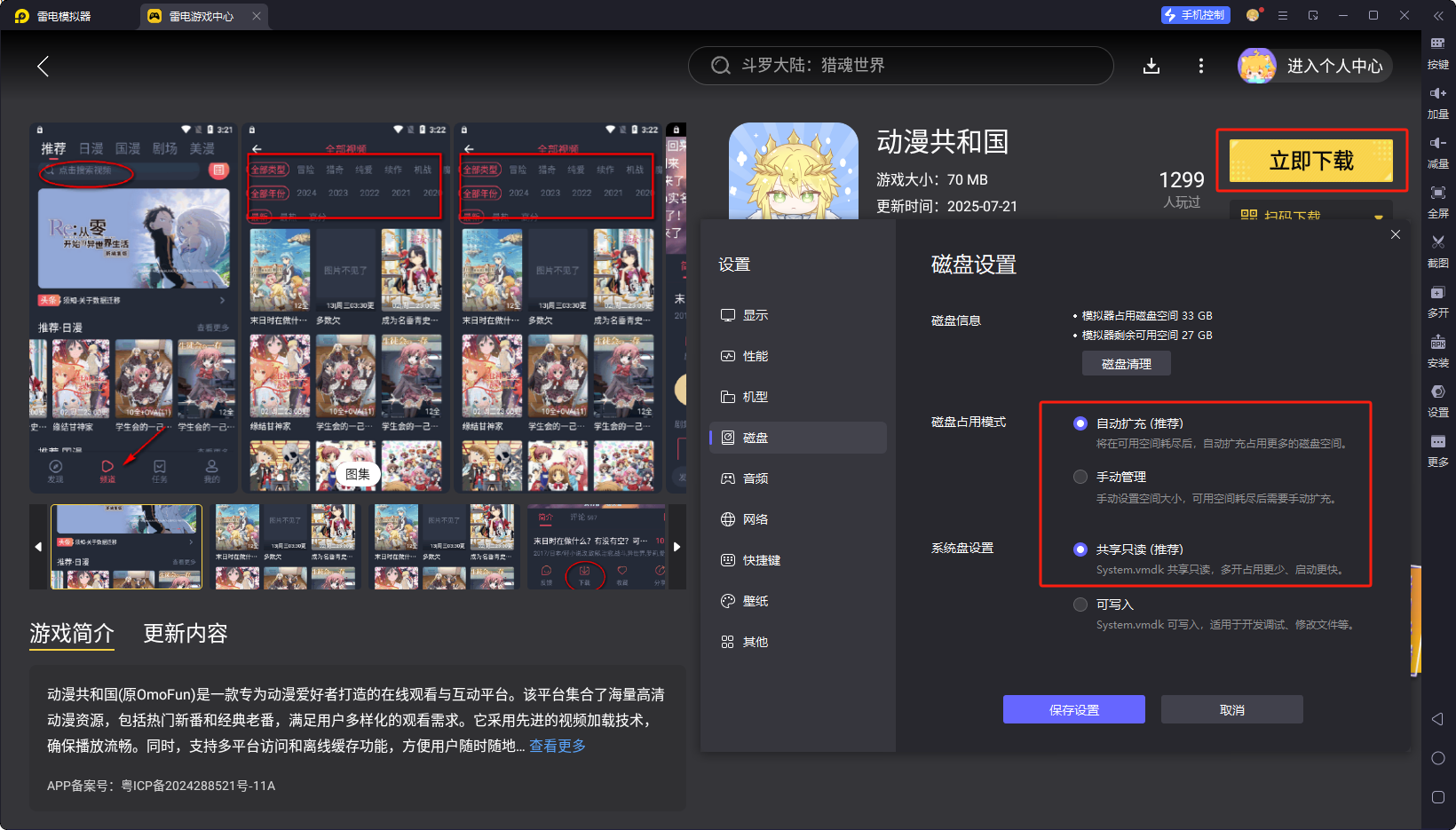
Task: Open 其他 settings section
Action: pyautogui.click(x=797, y=642)
